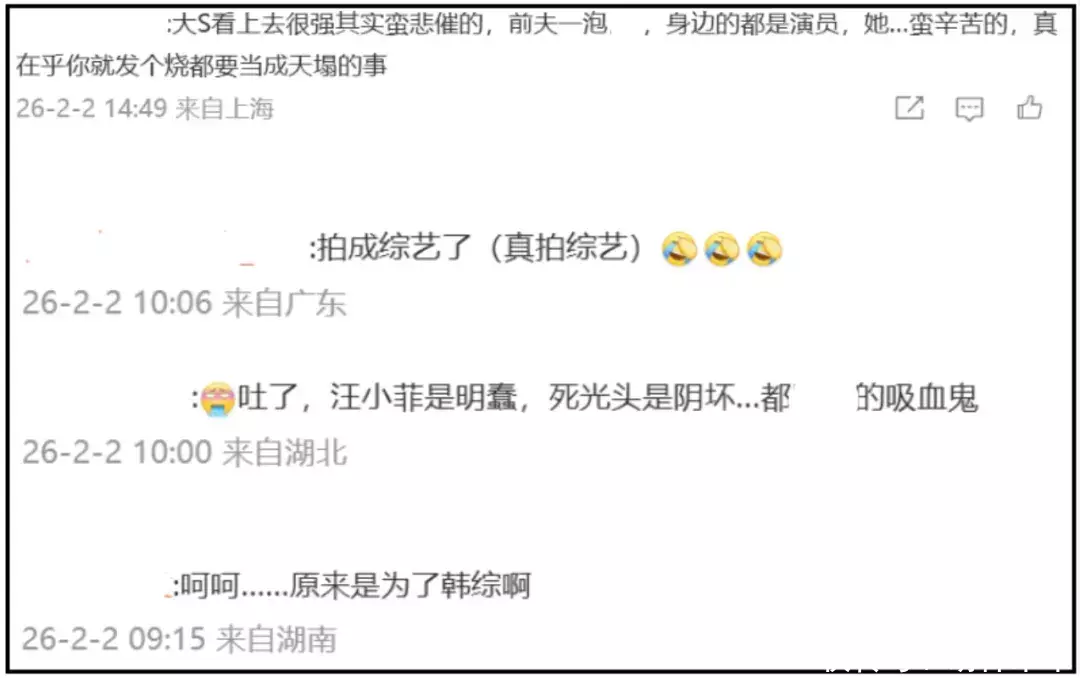Open the comment reply bubble icon
The image size is (1080, 678).
pos(969,109)
